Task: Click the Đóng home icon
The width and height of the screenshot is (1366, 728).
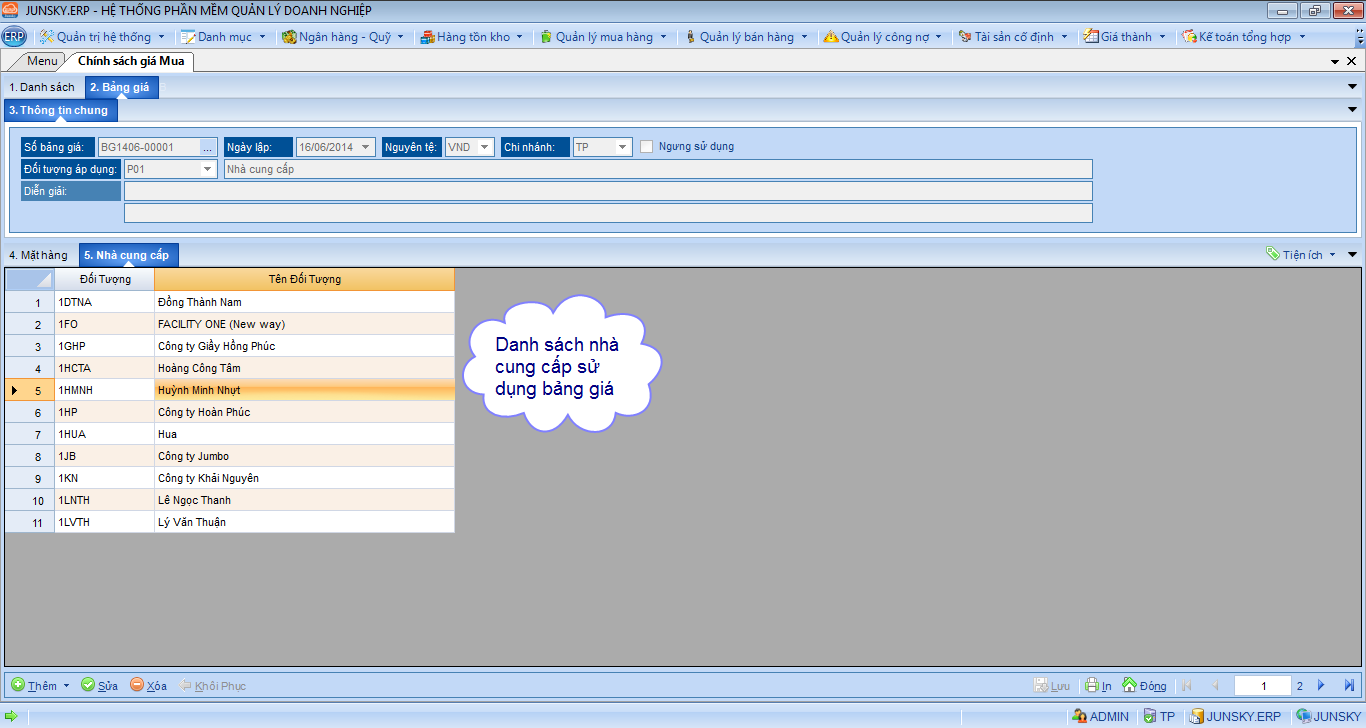Action: pos(1130,685)
